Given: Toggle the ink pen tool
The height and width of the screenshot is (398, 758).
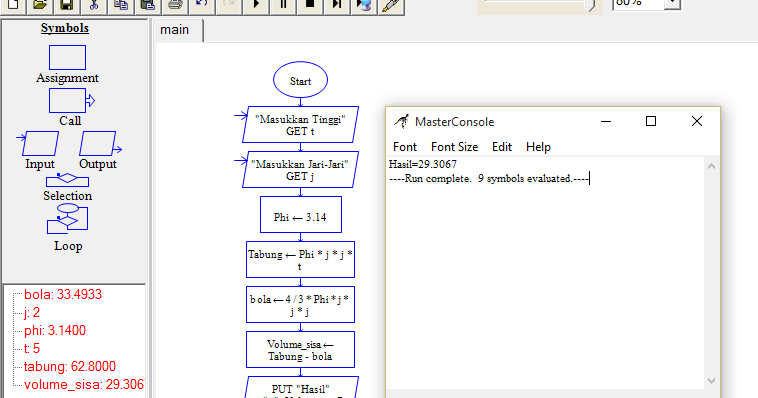Looking at the screenshot, I should point(392,5).
